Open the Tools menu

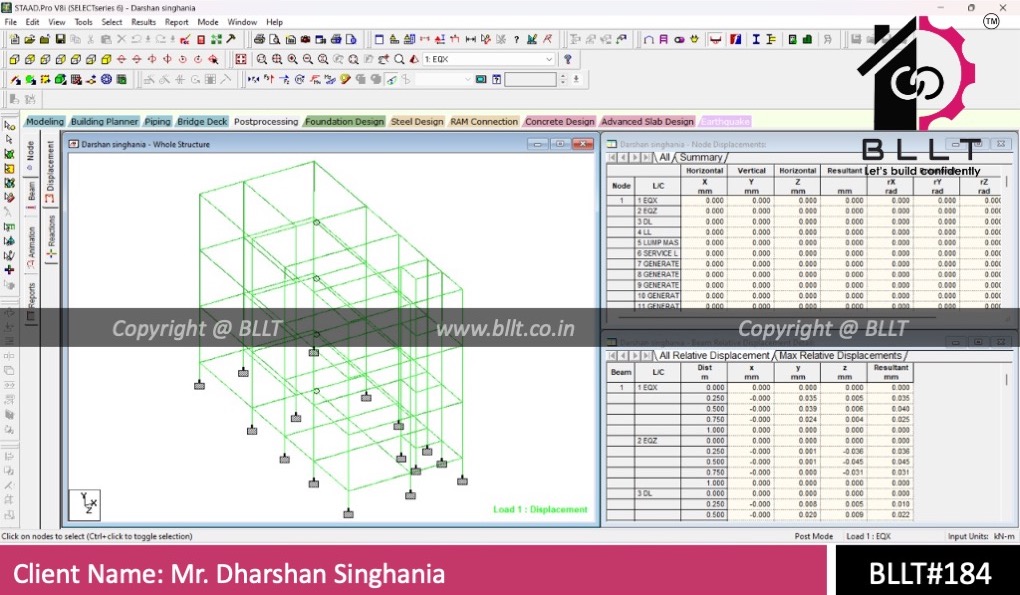click(x=83, y=21)
